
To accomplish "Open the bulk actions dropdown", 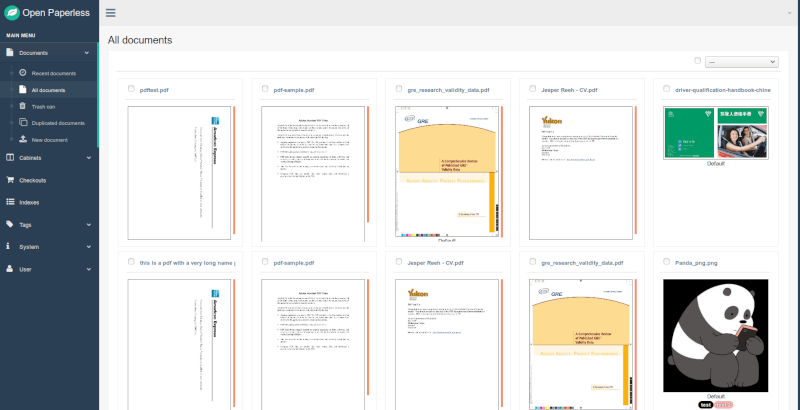I will coord(741,62).
